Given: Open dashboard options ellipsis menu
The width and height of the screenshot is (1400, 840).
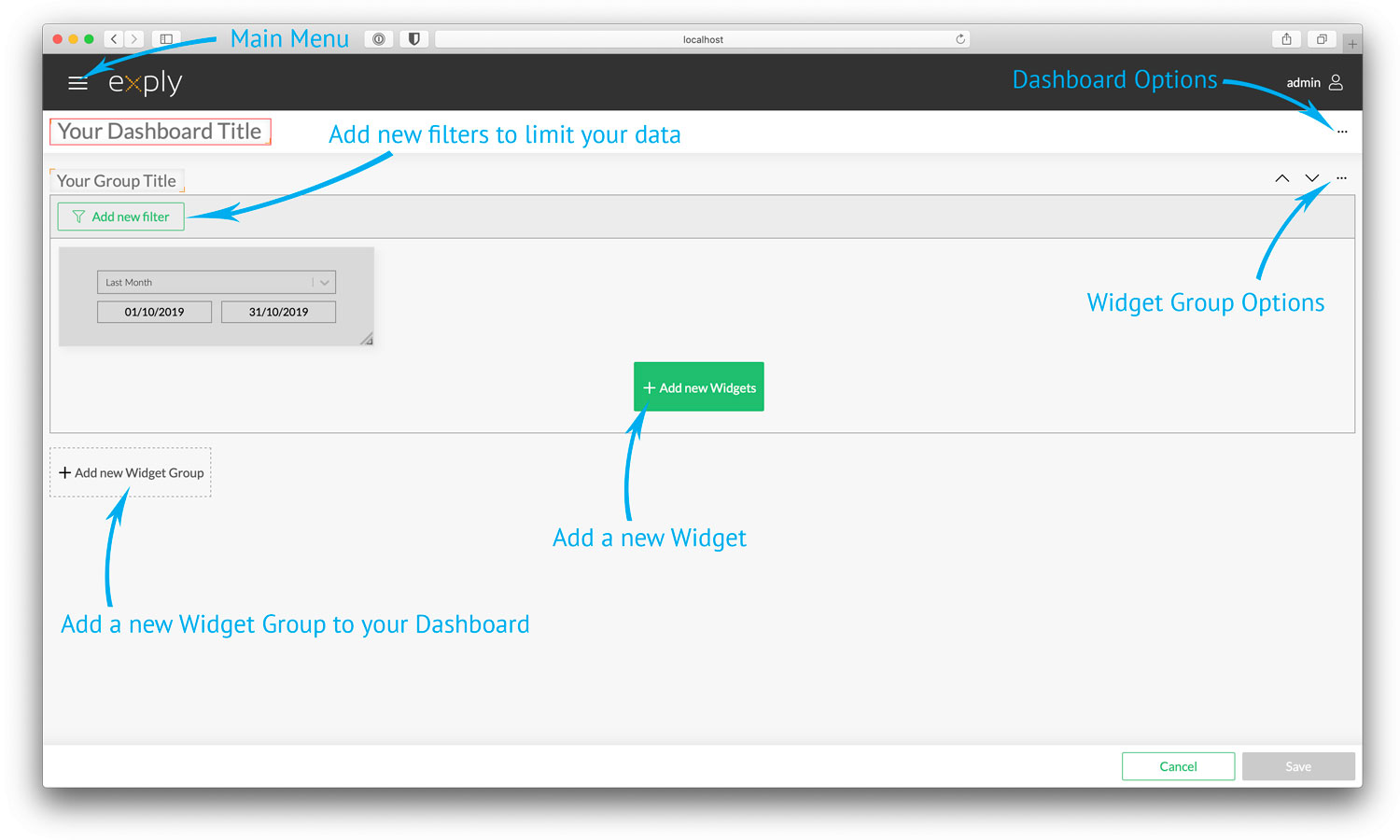Looking at the screenshot, I should click(1342, 132).
